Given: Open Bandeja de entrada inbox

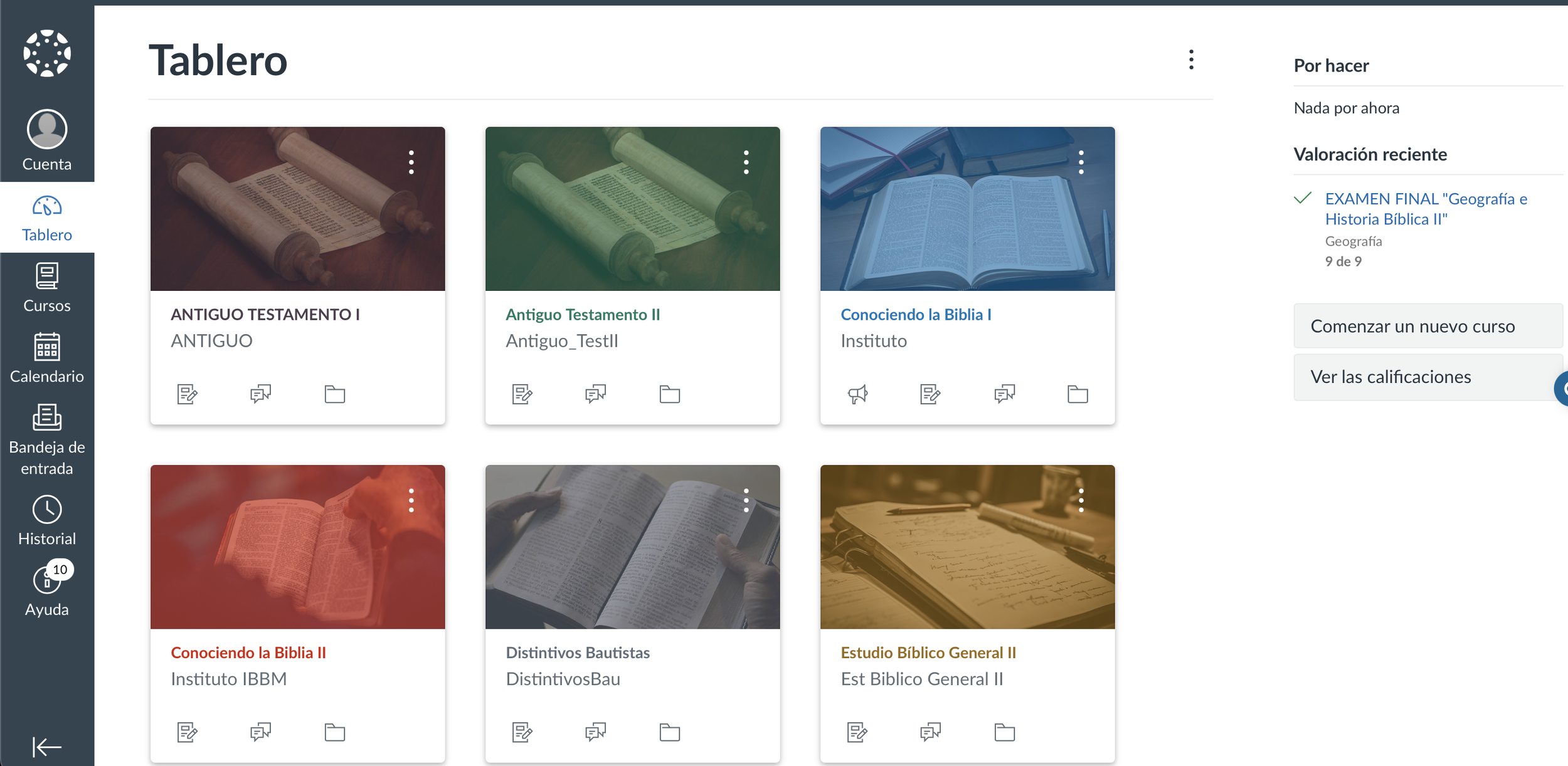Looking at the screenshot, I should [x=47, y=440].
